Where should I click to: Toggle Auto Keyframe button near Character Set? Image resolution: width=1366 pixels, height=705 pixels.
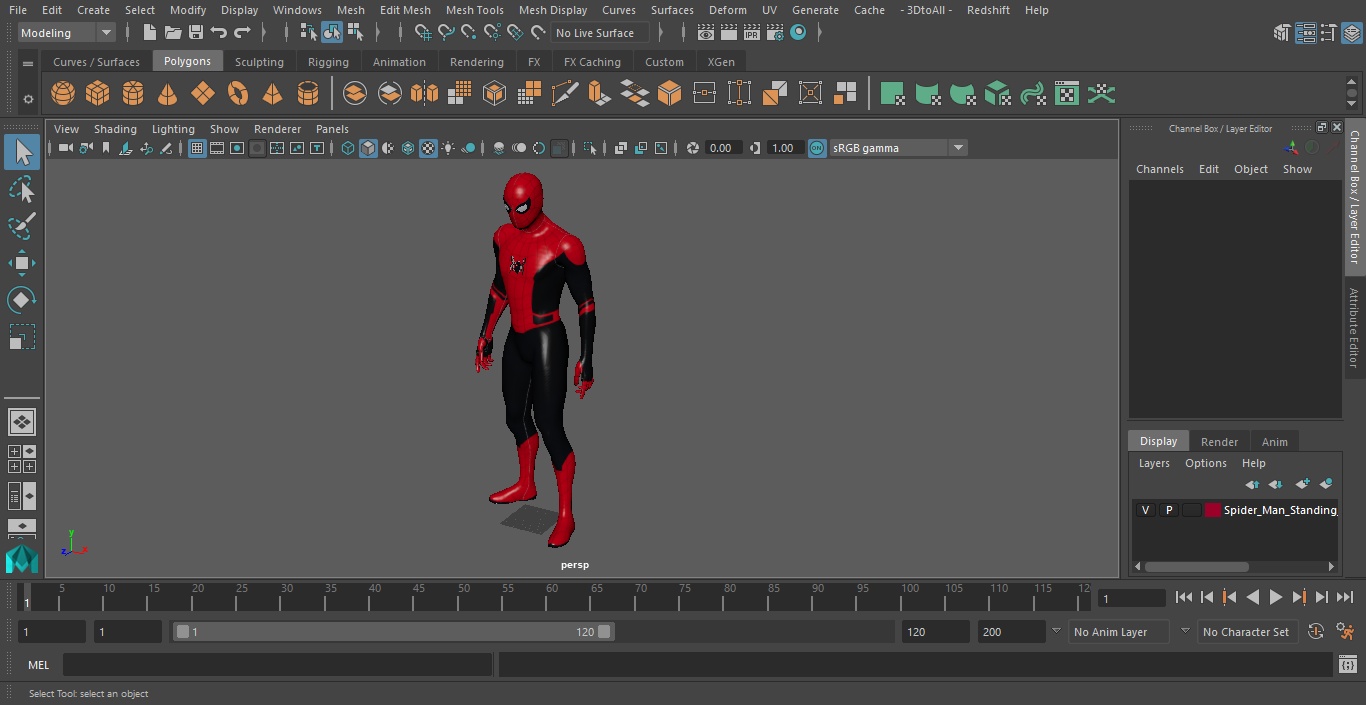click(x=1316, y=632)
